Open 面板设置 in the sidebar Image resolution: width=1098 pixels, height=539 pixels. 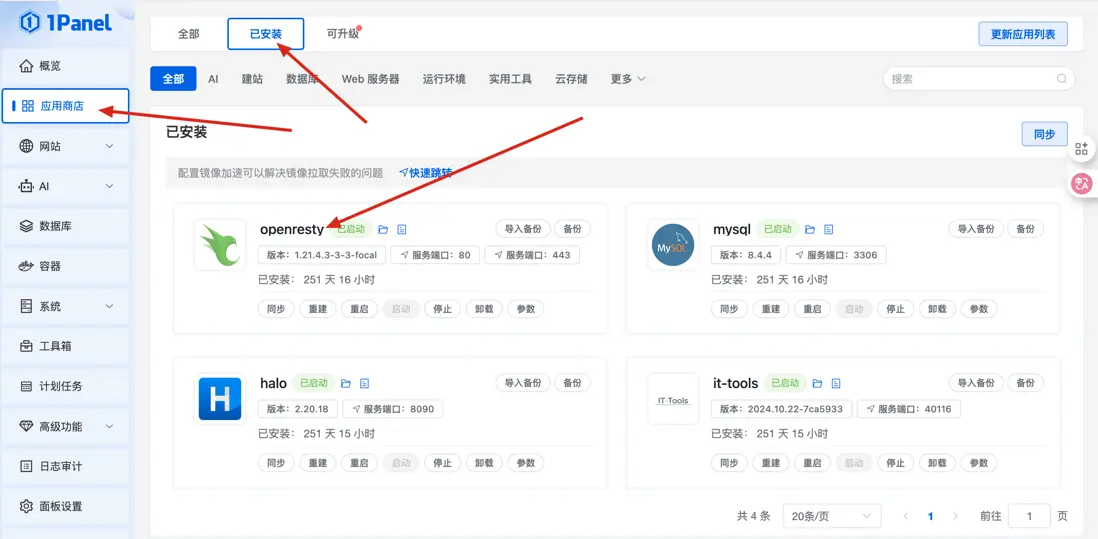coord(65,505)
